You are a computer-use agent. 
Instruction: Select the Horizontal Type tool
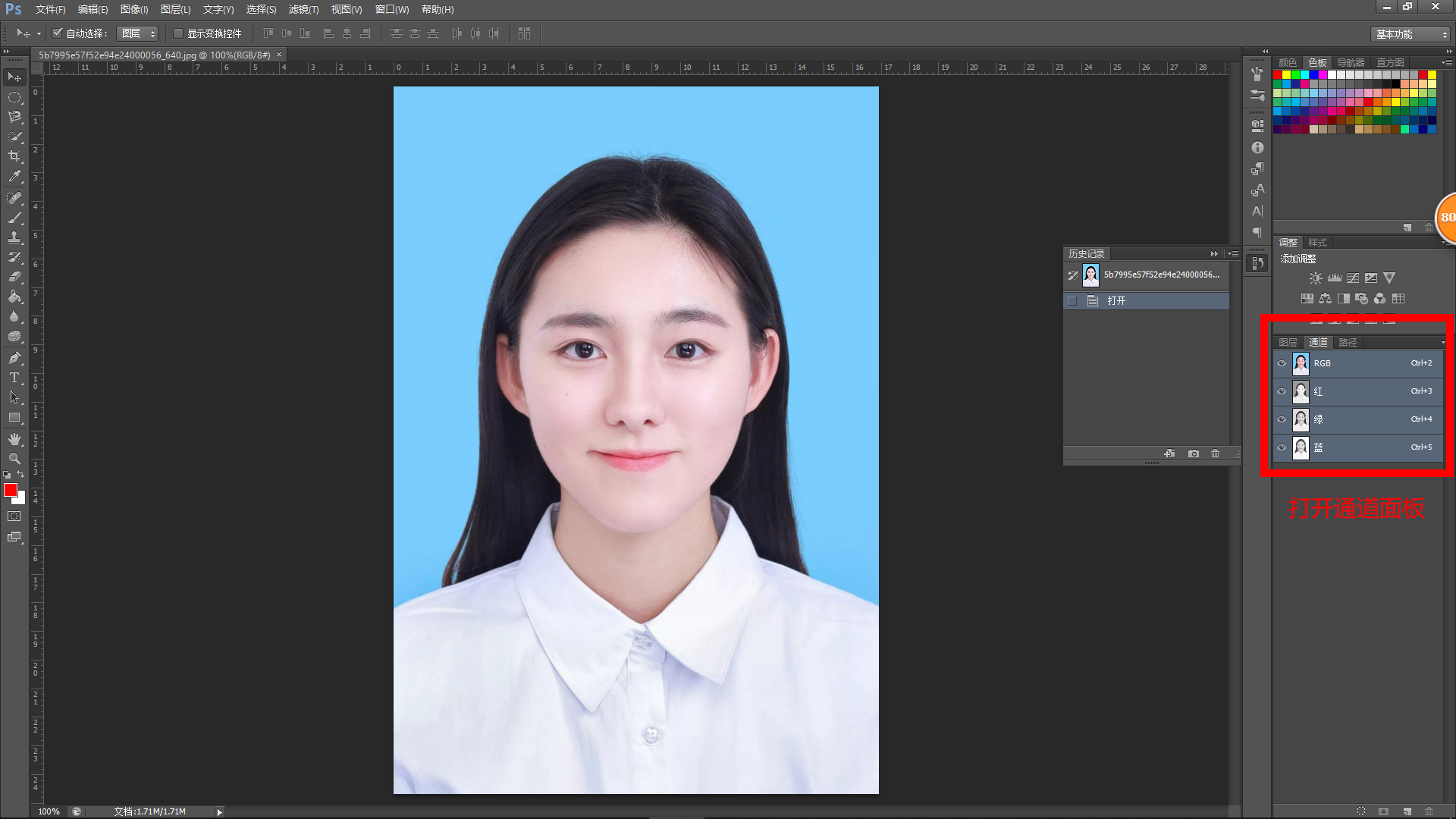[x=14, y=378]
